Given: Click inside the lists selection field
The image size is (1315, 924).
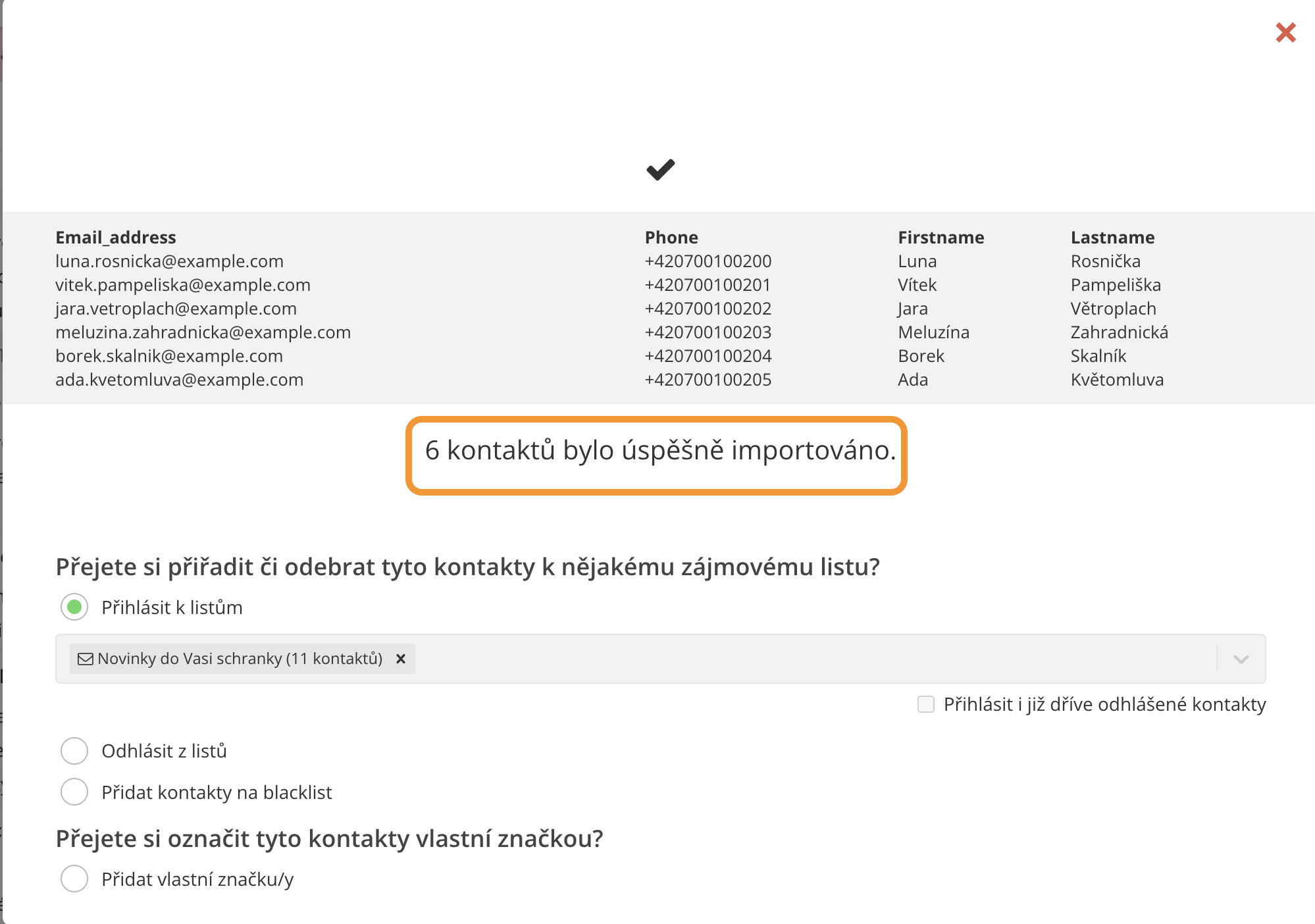Looking at the screenshot, I should coord(790,659).
